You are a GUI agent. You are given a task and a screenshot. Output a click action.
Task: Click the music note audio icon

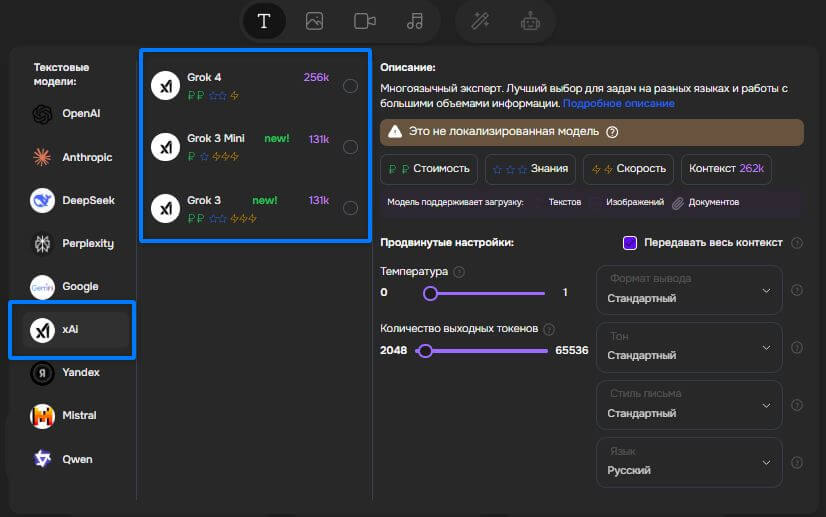tap(415, 21)
